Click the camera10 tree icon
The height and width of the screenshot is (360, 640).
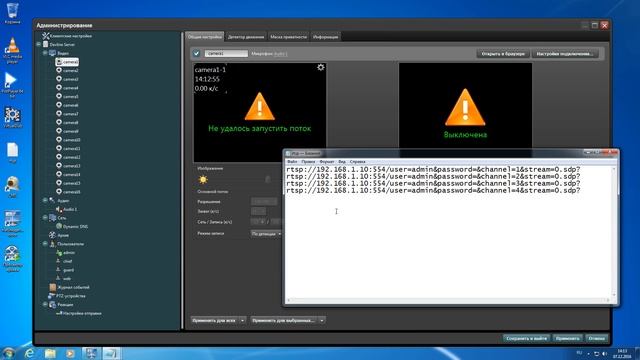(x=59, y=140)
